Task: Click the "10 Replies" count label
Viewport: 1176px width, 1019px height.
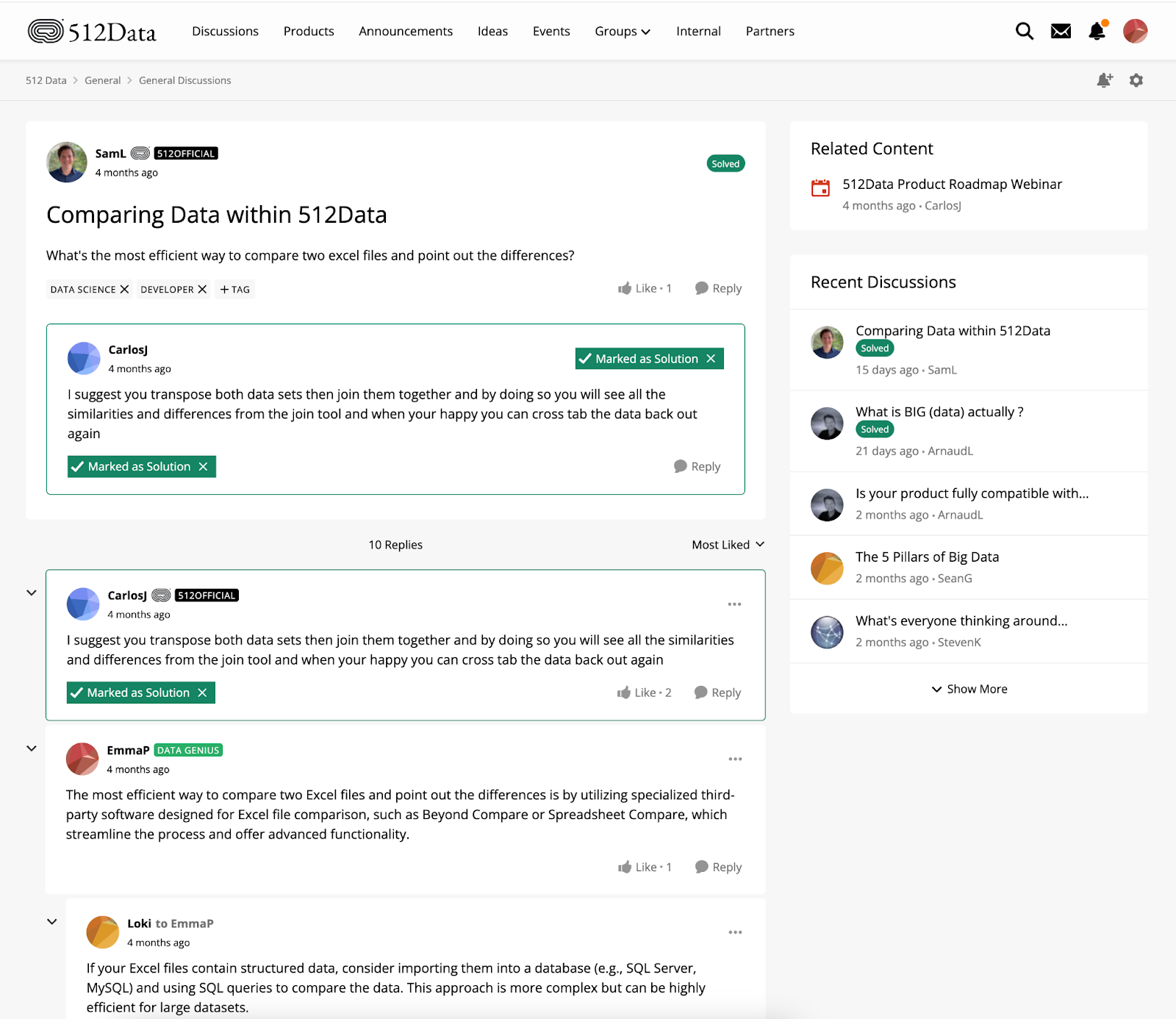Action: (x=395, y=545)
